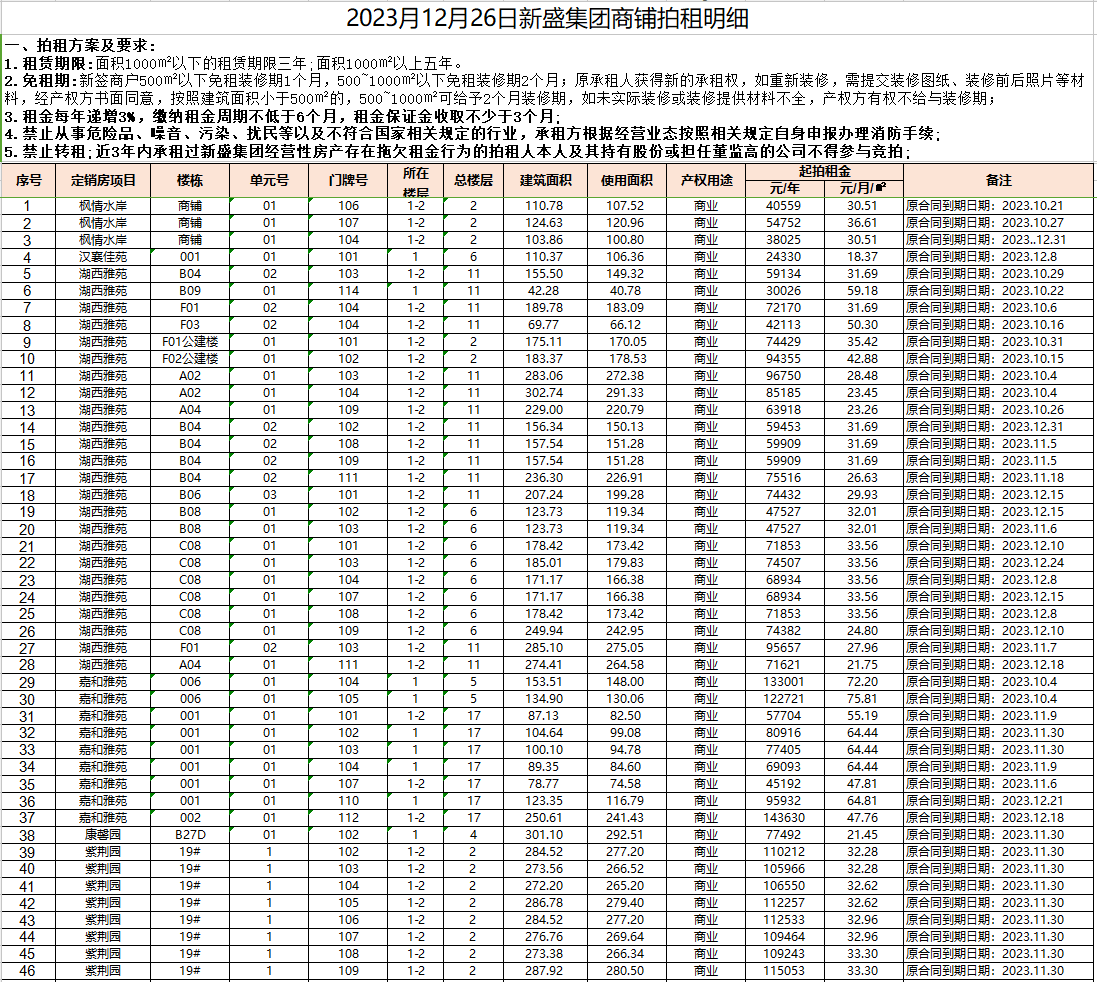Image resolution: width=1097 pixels, height=982 pixels.
Task: Click row number 46 cell
Action: click(x=28, y=971)
